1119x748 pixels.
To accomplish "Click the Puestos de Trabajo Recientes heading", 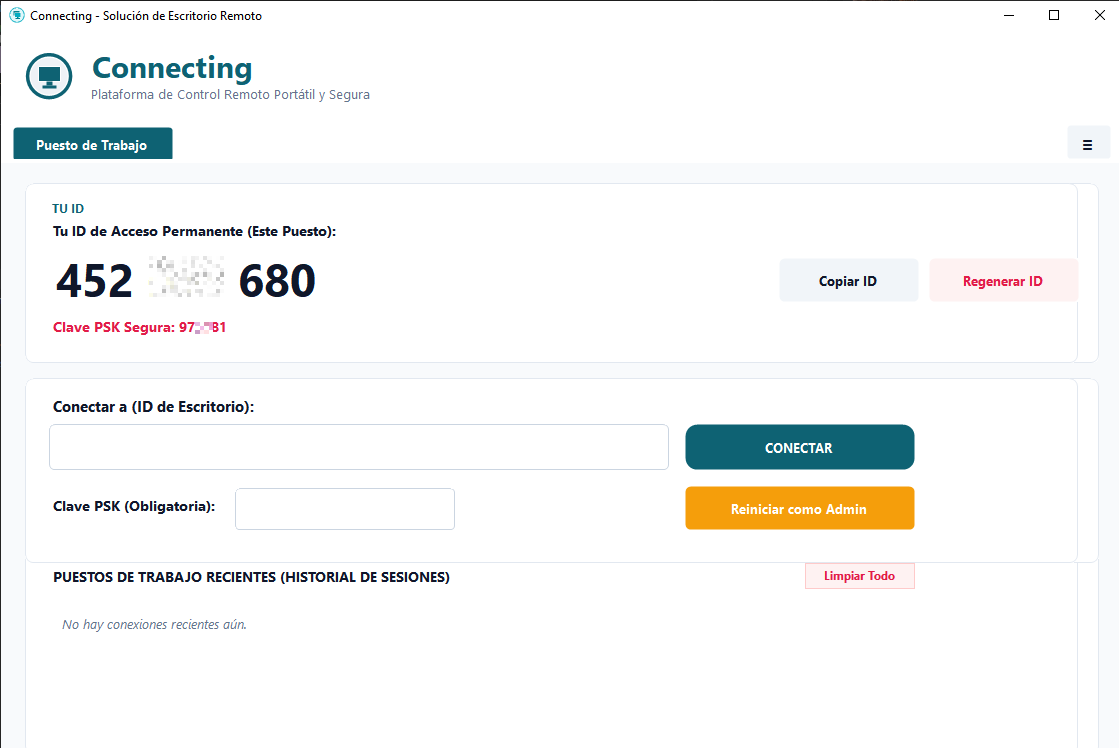I will (x=251, y=577).
